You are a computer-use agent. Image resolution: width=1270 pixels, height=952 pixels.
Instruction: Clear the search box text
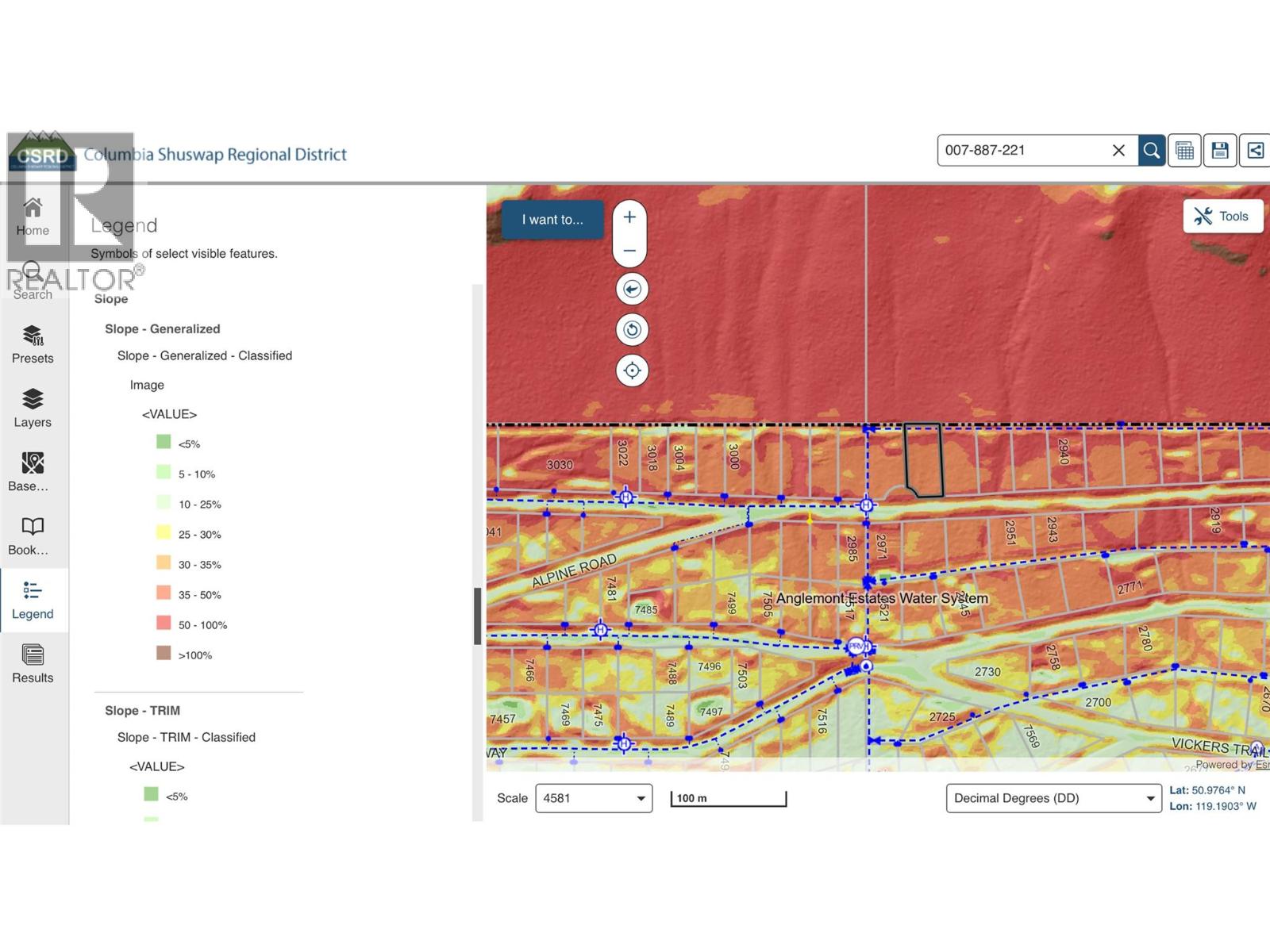click(x=1118, y=150)
